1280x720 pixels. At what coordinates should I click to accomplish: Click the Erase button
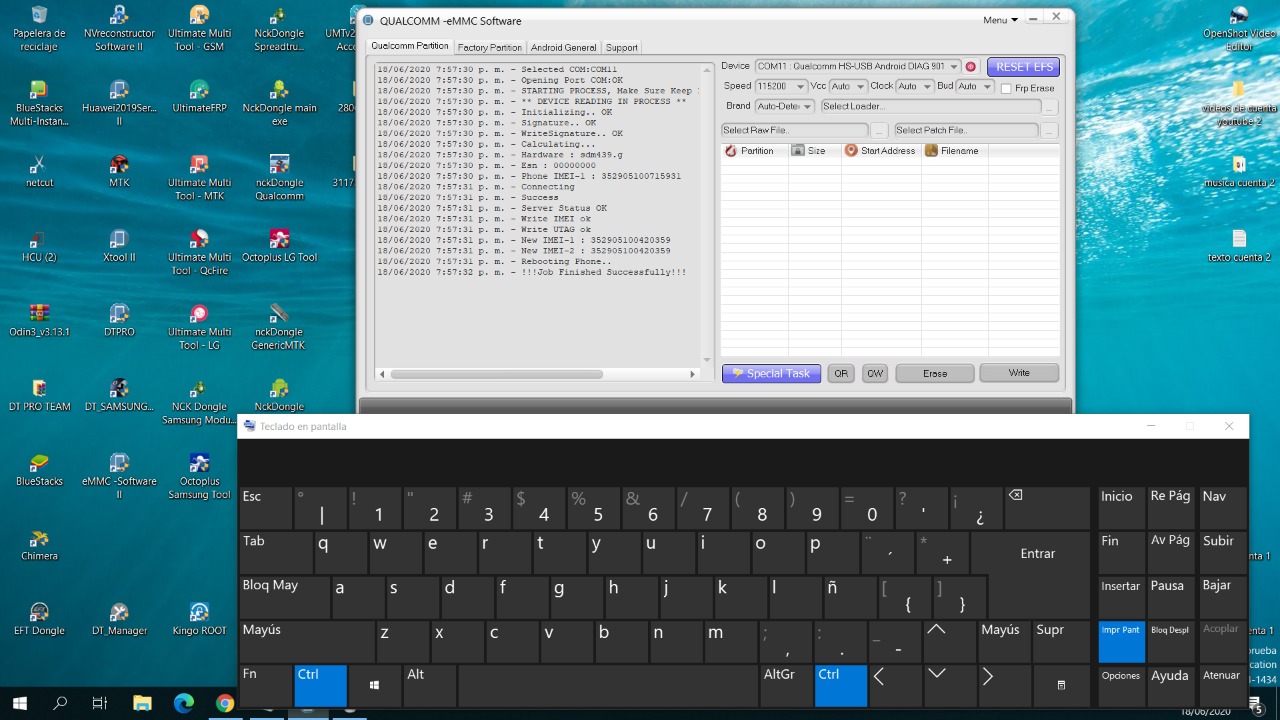(x=935, y=373)
